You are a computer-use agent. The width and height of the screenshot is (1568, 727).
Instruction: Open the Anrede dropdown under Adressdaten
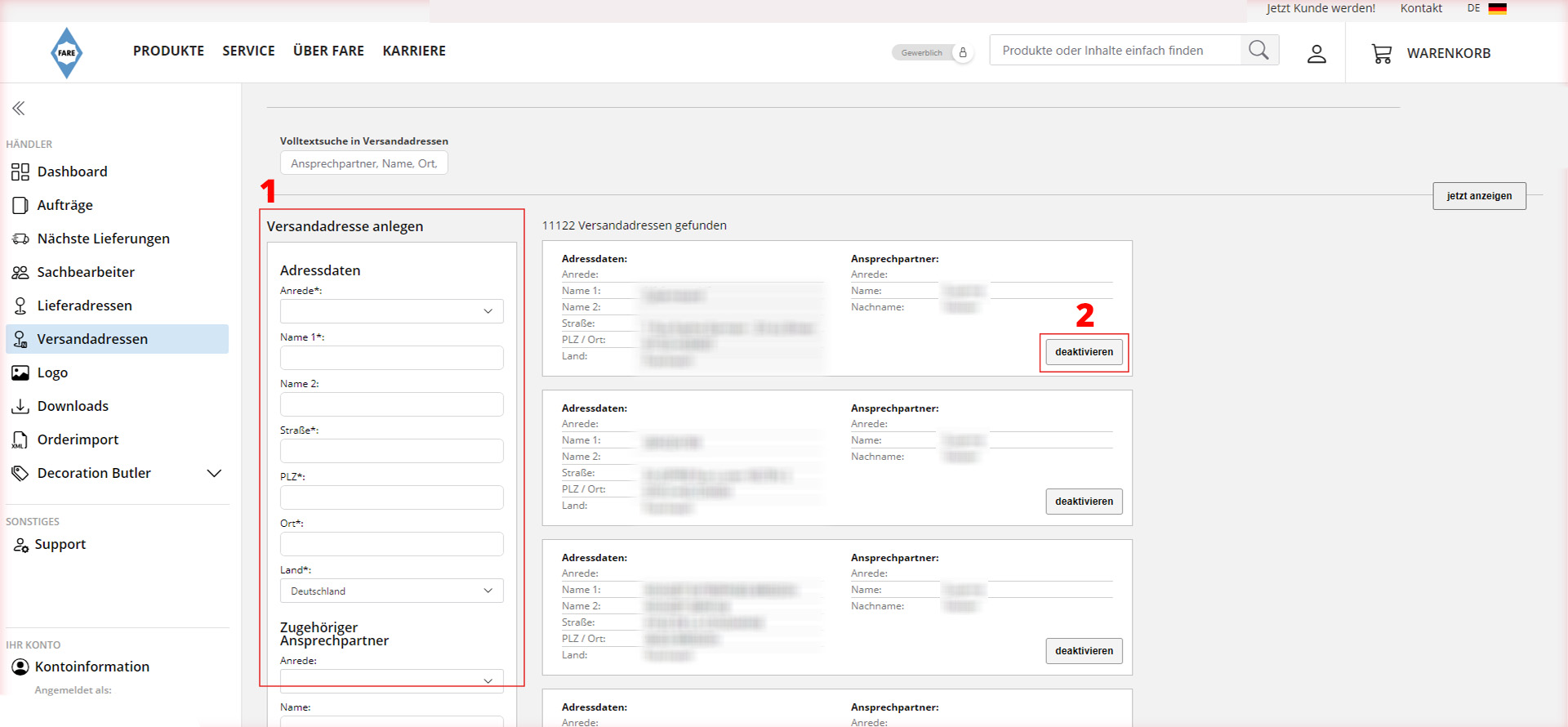pyautogui.click(x=392, y=311)
